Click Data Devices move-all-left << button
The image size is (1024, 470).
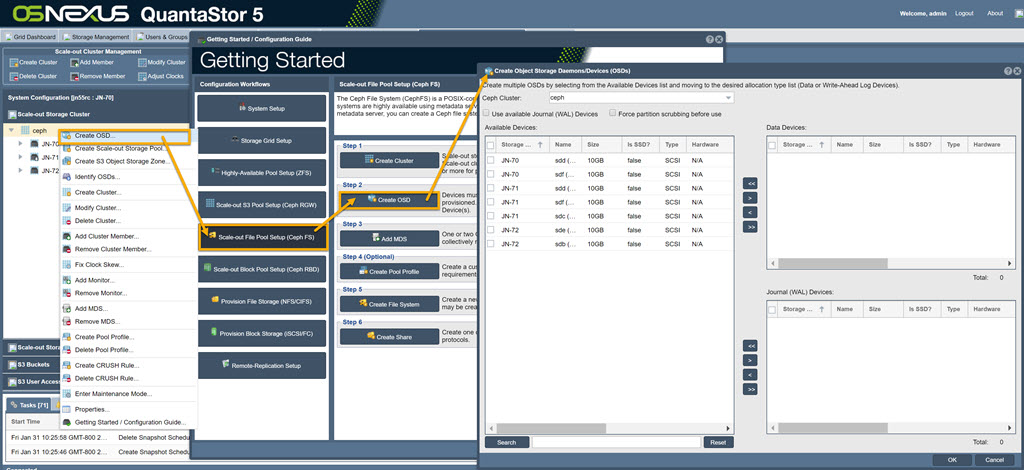click(x=750, y=183)
